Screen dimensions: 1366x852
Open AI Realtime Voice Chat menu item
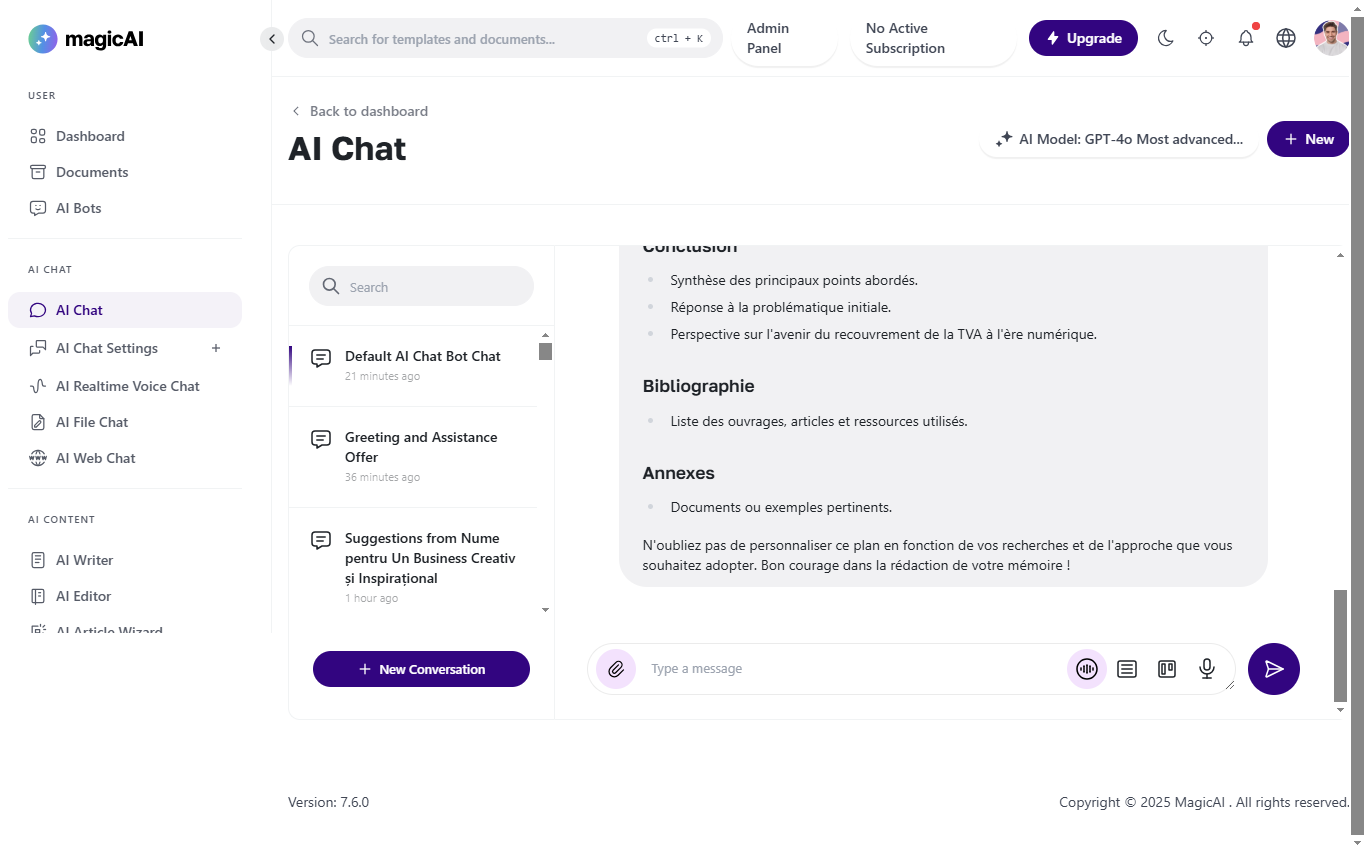[127, 386]
